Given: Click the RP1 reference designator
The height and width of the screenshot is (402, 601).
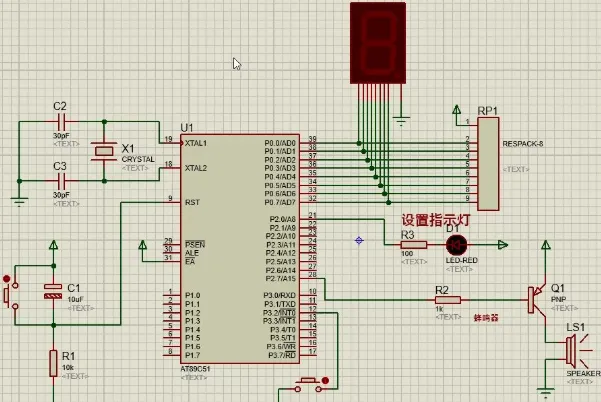Looking at the screenshot, I should click(488, 111).
